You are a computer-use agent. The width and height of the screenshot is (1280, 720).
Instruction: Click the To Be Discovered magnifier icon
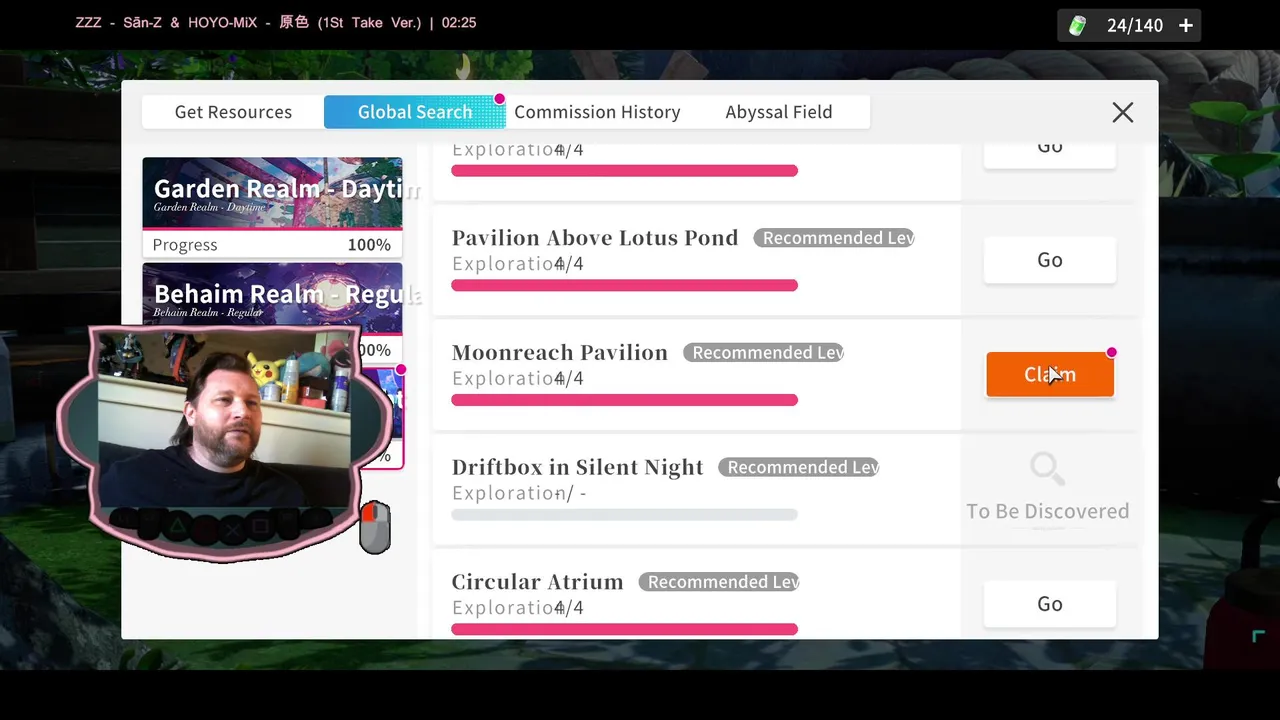point(1047,468)
